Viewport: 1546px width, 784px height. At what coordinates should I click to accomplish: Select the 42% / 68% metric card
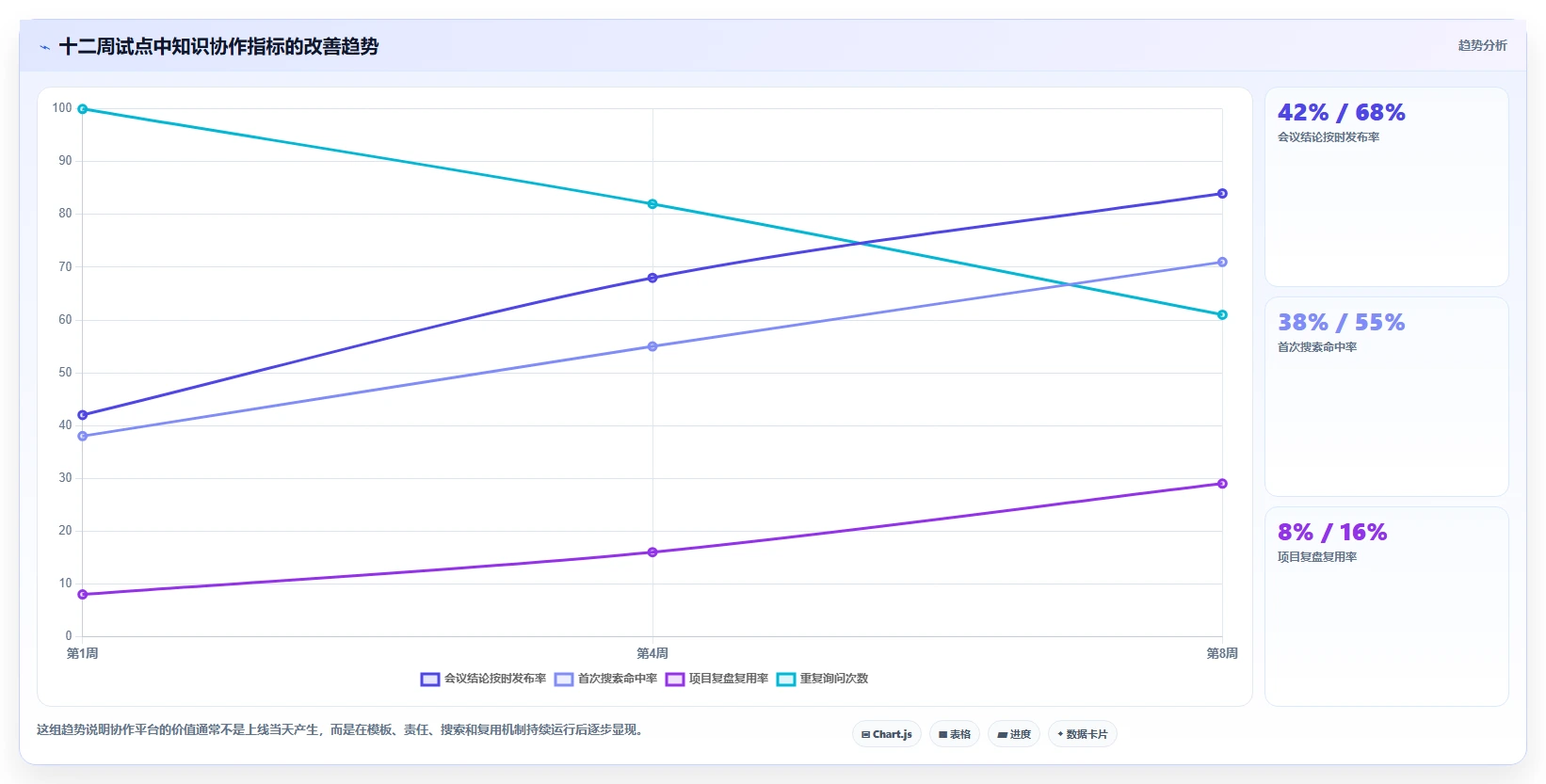[1386, 187]
